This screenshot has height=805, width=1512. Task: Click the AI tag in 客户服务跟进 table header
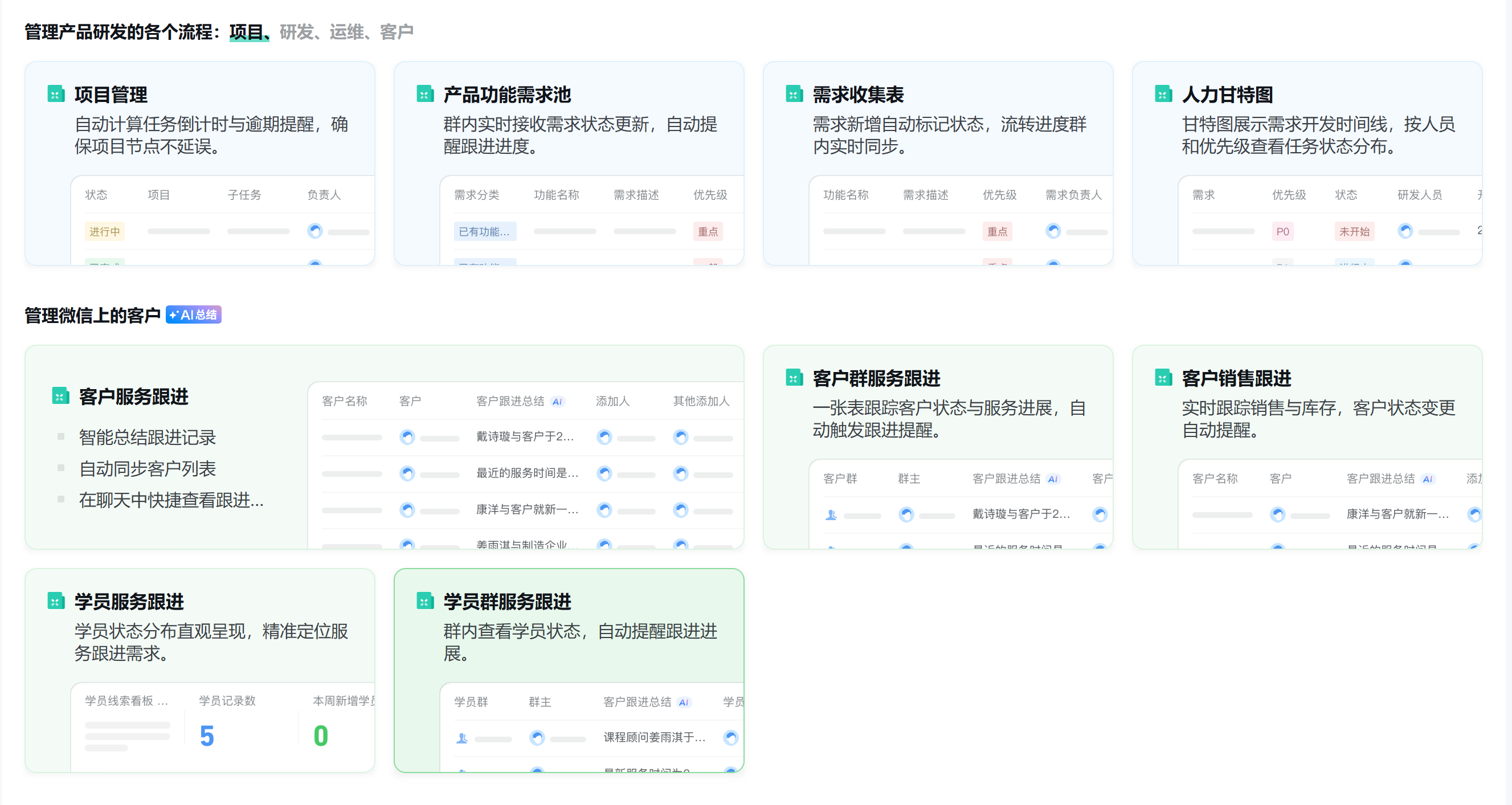557,402
